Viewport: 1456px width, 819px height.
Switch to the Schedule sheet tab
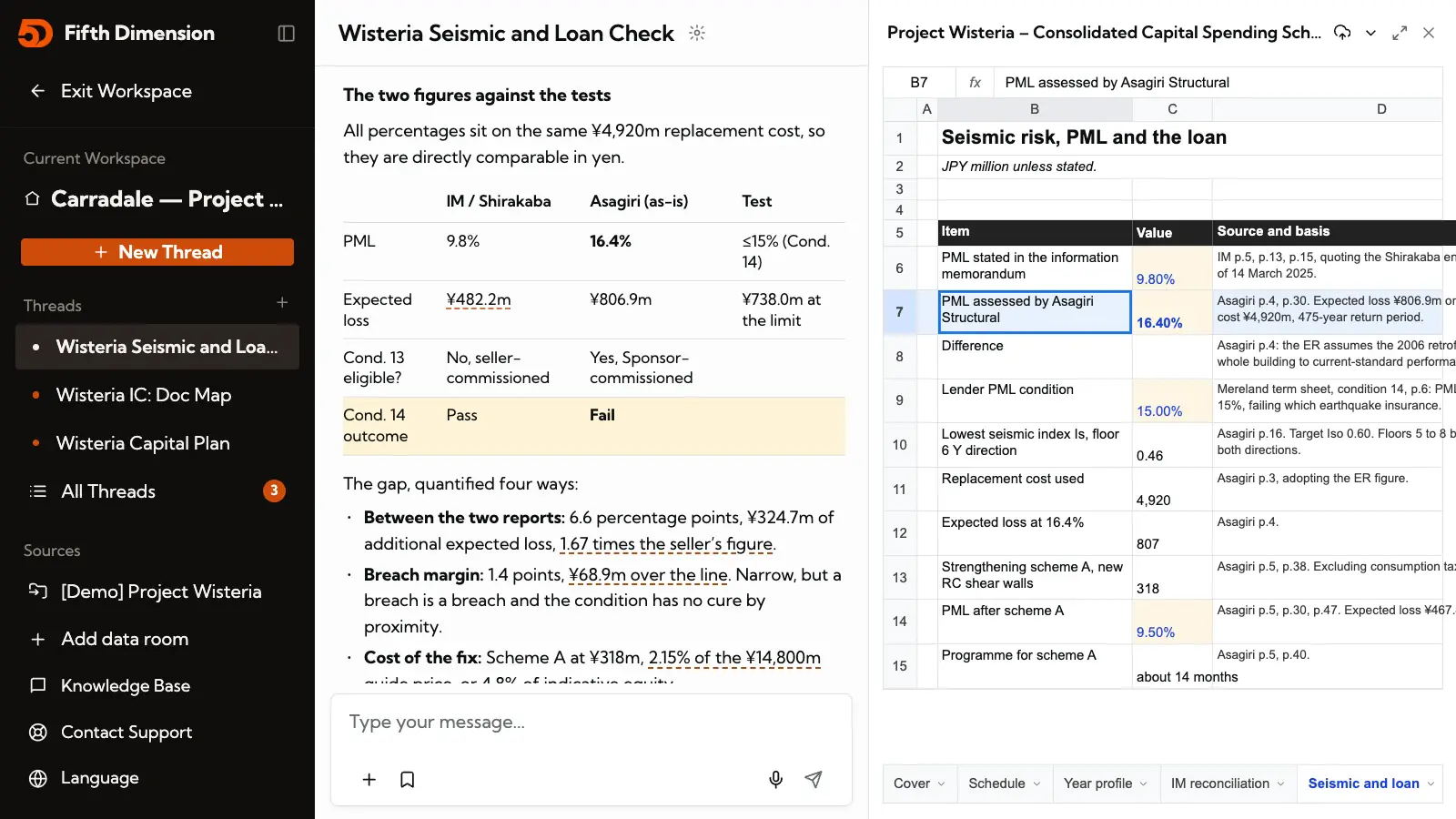(x=996, y=784)
